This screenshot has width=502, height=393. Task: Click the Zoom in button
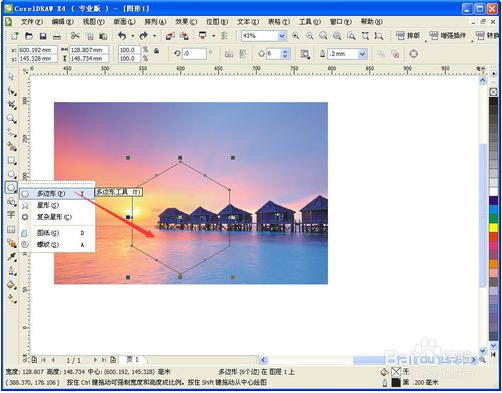295,36
